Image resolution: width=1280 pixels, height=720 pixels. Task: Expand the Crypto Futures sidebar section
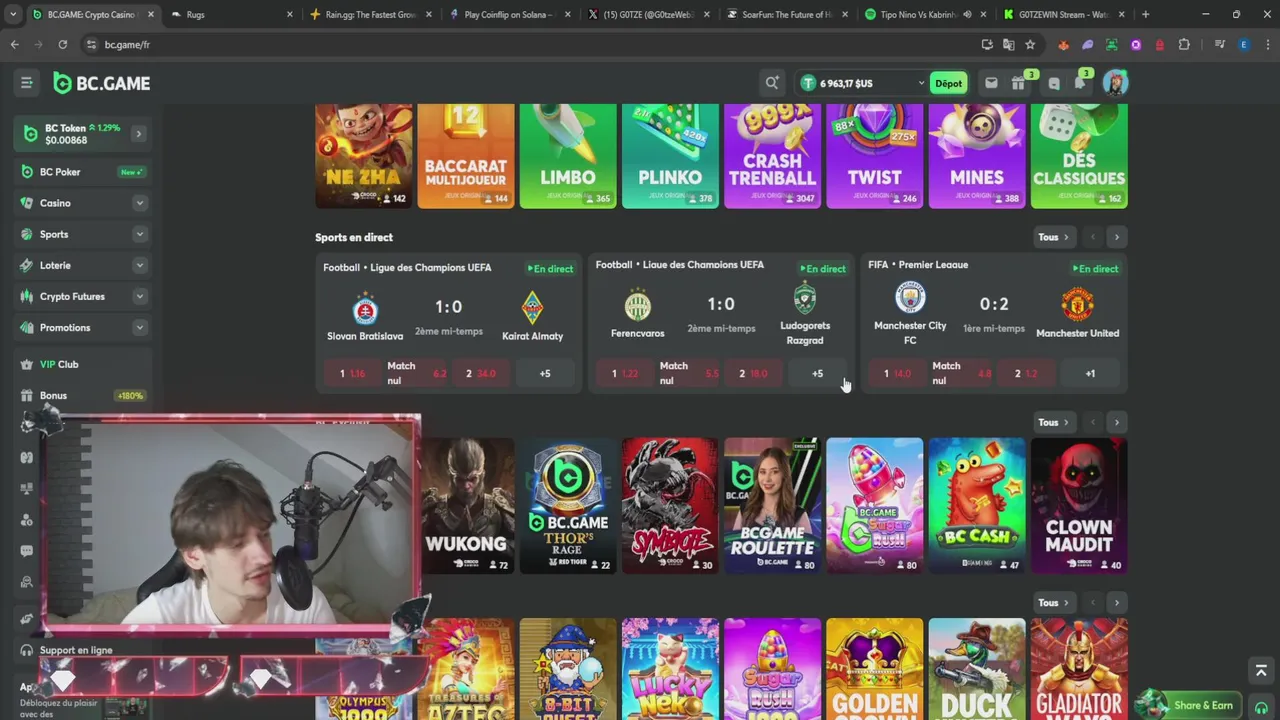[x=139, y=296]
